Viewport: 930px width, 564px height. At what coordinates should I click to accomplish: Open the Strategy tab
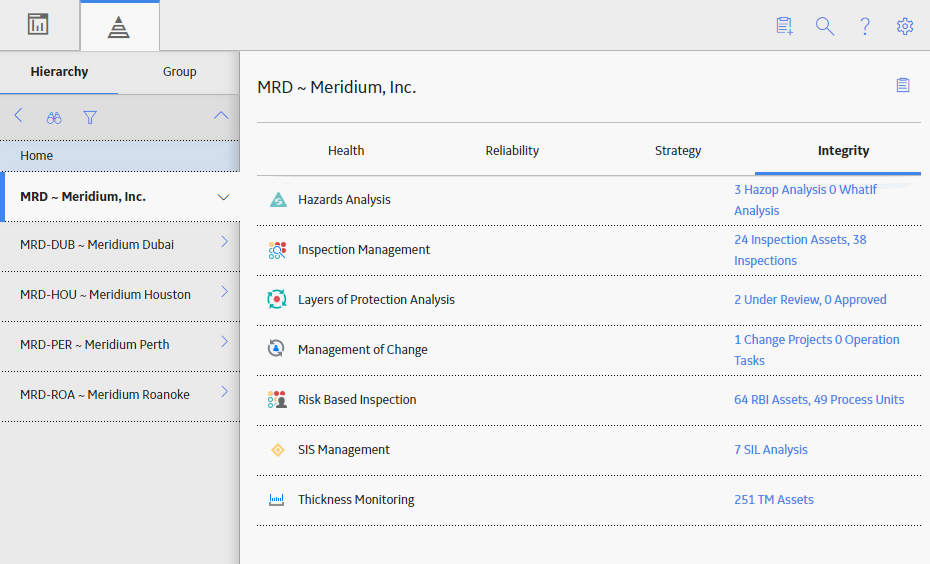pyautogui.click(x=678, y=151)
